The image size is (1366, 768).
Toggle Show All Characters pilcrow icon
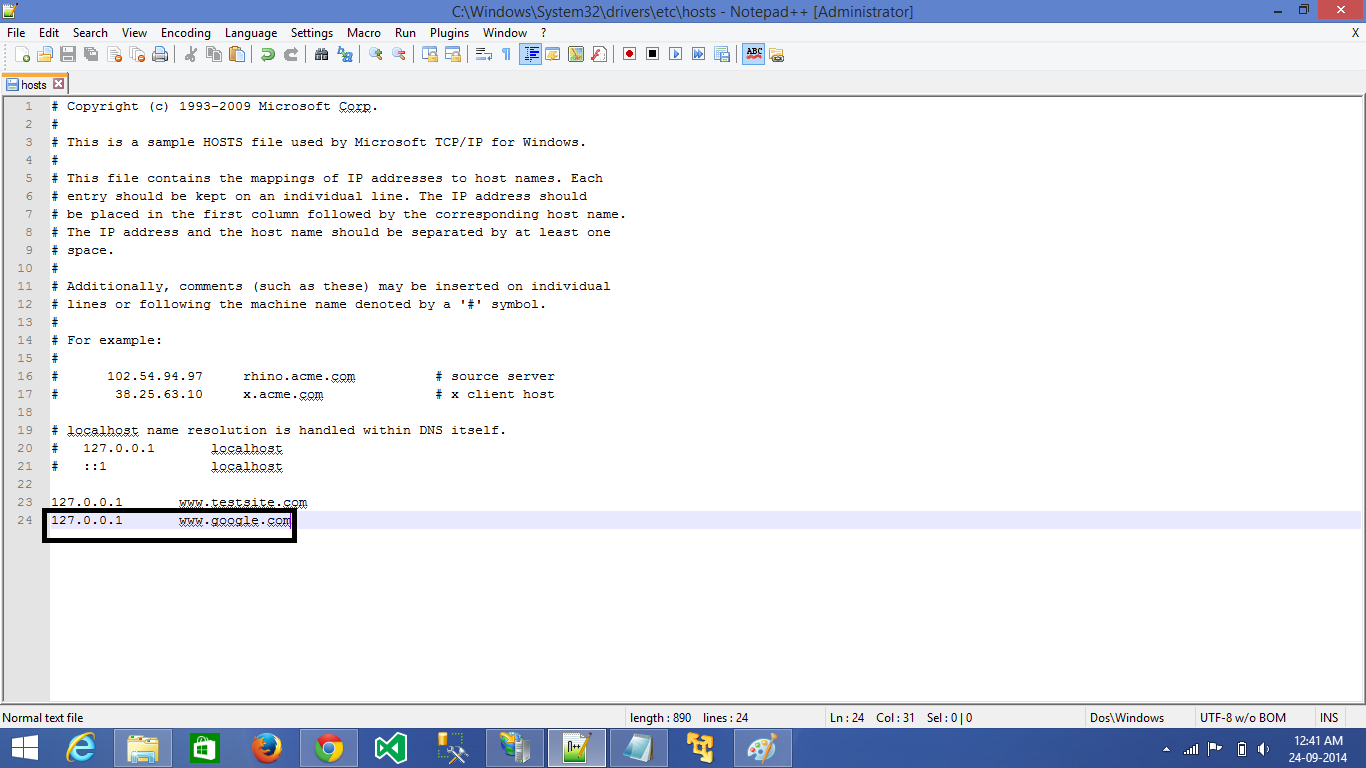pyautogui.click(x=506, y=54)
